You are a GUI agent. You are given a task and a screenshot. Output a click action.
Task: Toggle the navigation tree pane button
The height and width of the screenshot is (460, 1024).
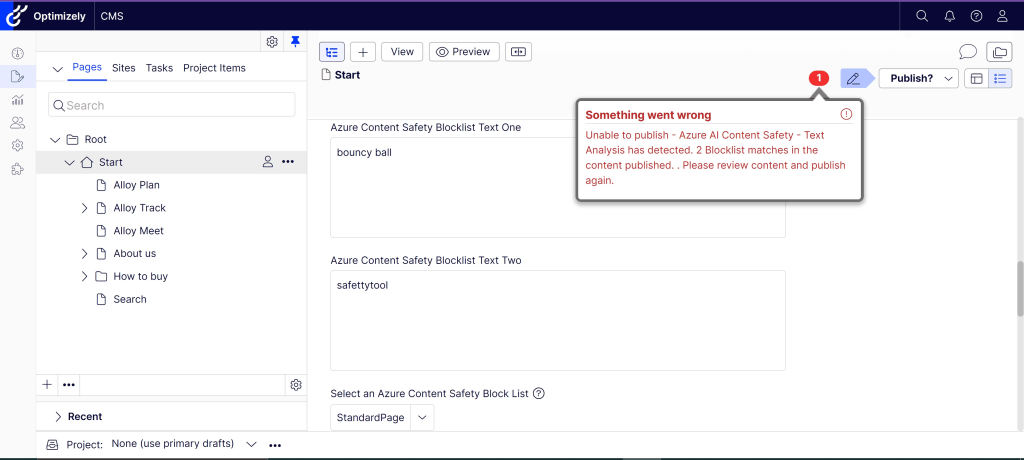click(x=332, y=52)
